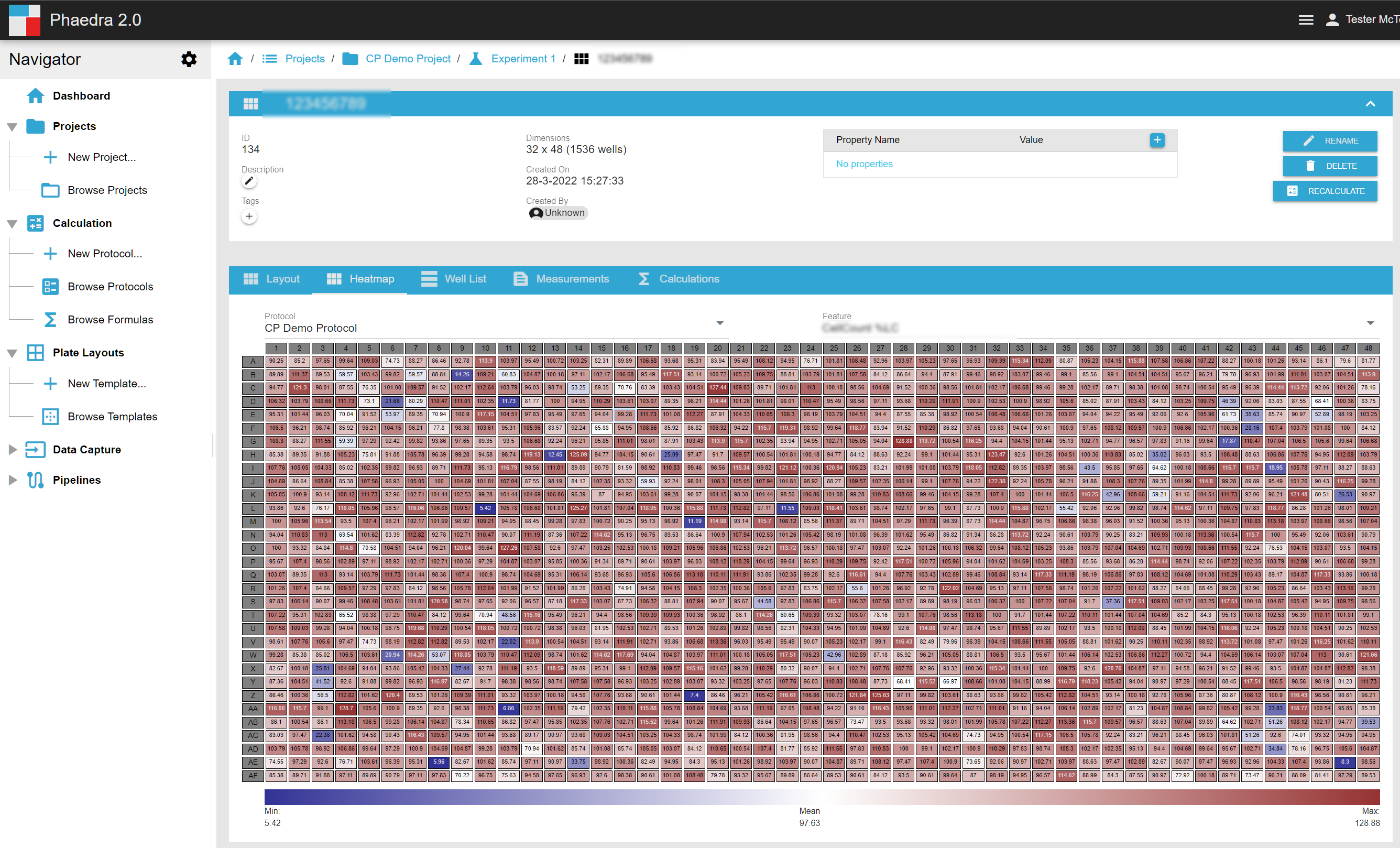Click the heatmap color gradient legend bar

click(x=822, y=796)
